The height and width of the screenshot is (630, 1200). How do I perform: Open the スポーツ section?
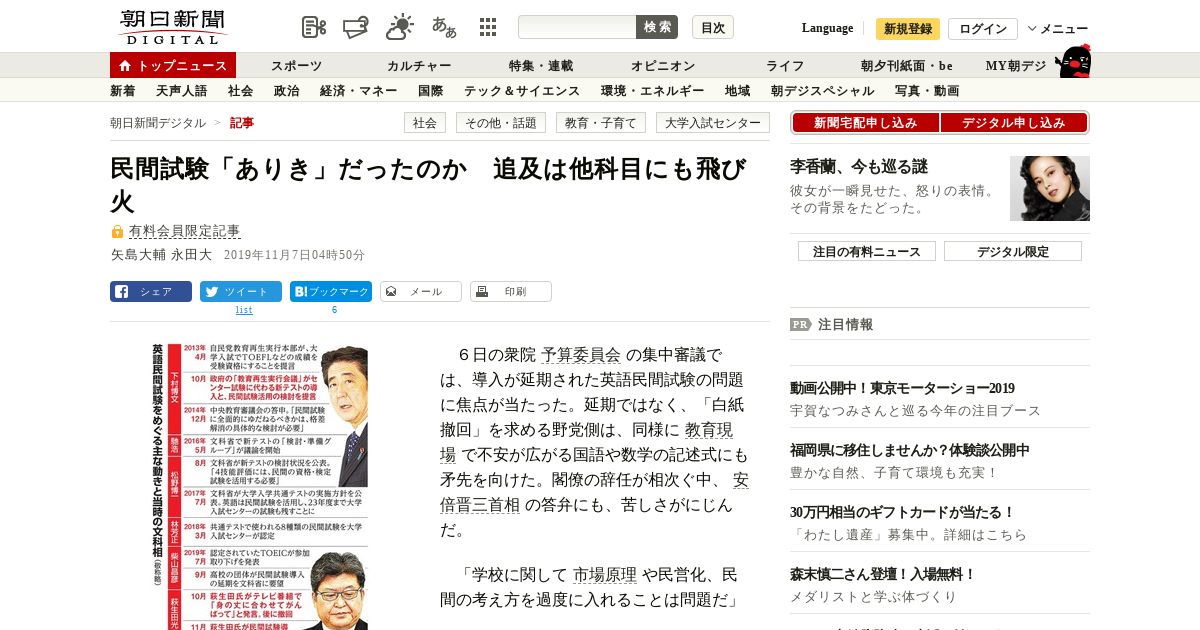coord(296,66)
